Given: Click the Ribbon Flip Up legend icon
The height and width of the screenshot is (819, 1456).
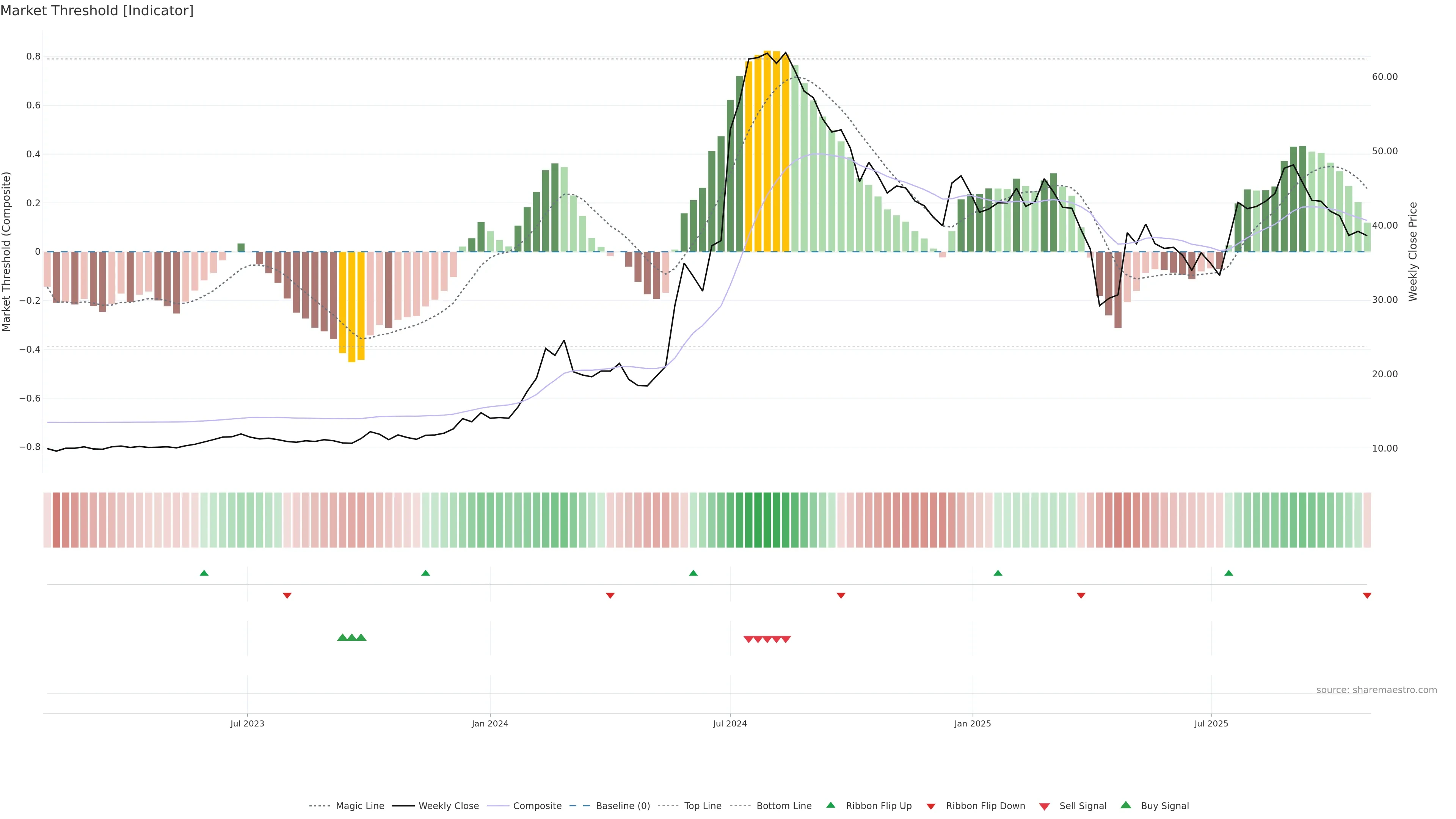Looking at the screenshot, I should (x=830, y=805).
